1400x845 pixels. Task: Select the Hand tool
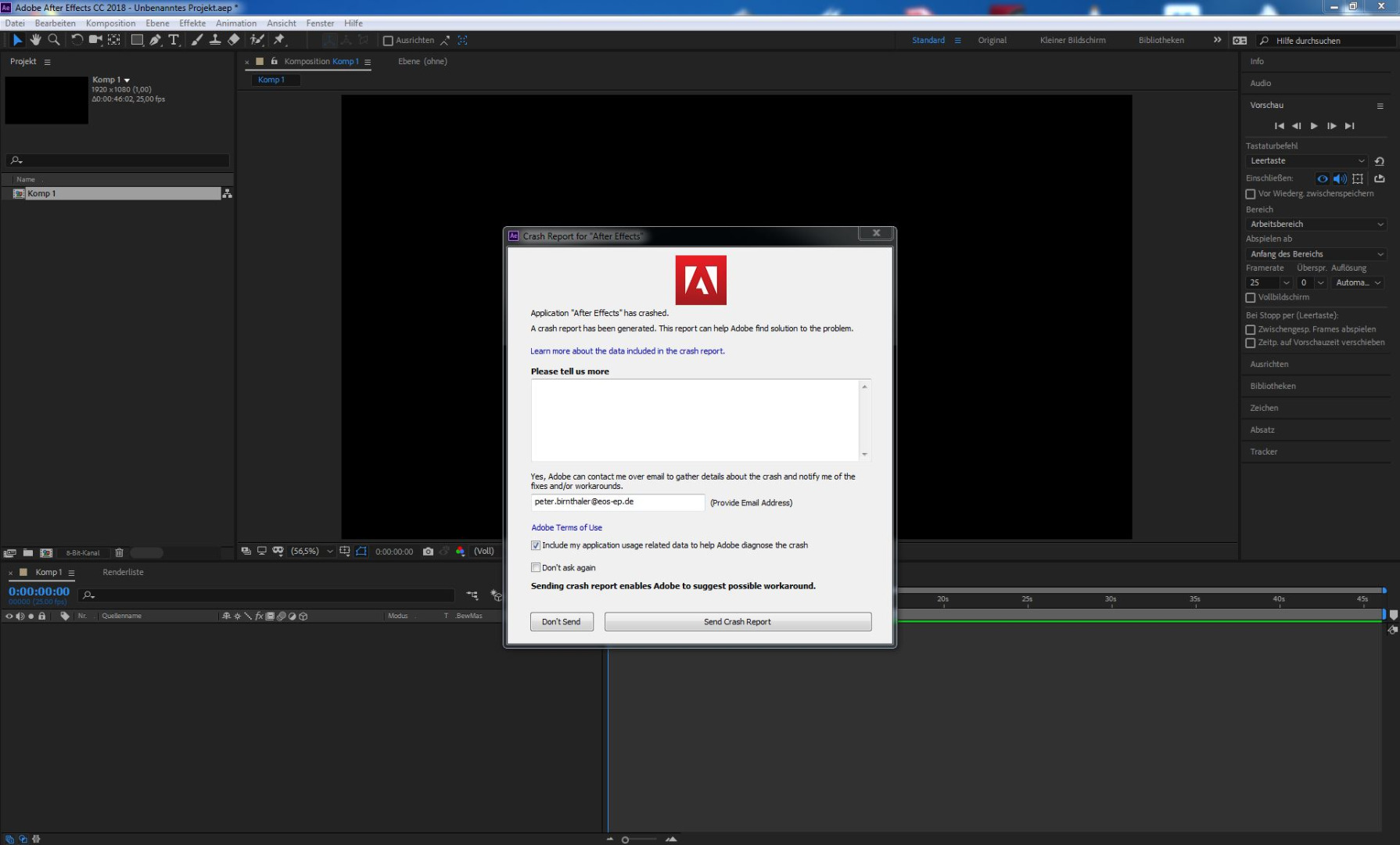pos(36,40)
